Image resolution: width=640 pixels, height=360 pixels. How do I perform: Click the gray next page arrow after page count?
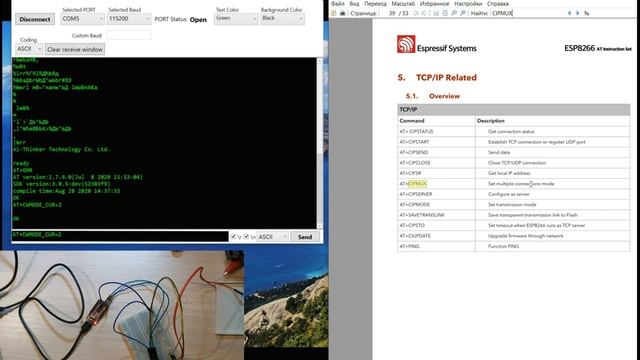click(x=424, y=13)
